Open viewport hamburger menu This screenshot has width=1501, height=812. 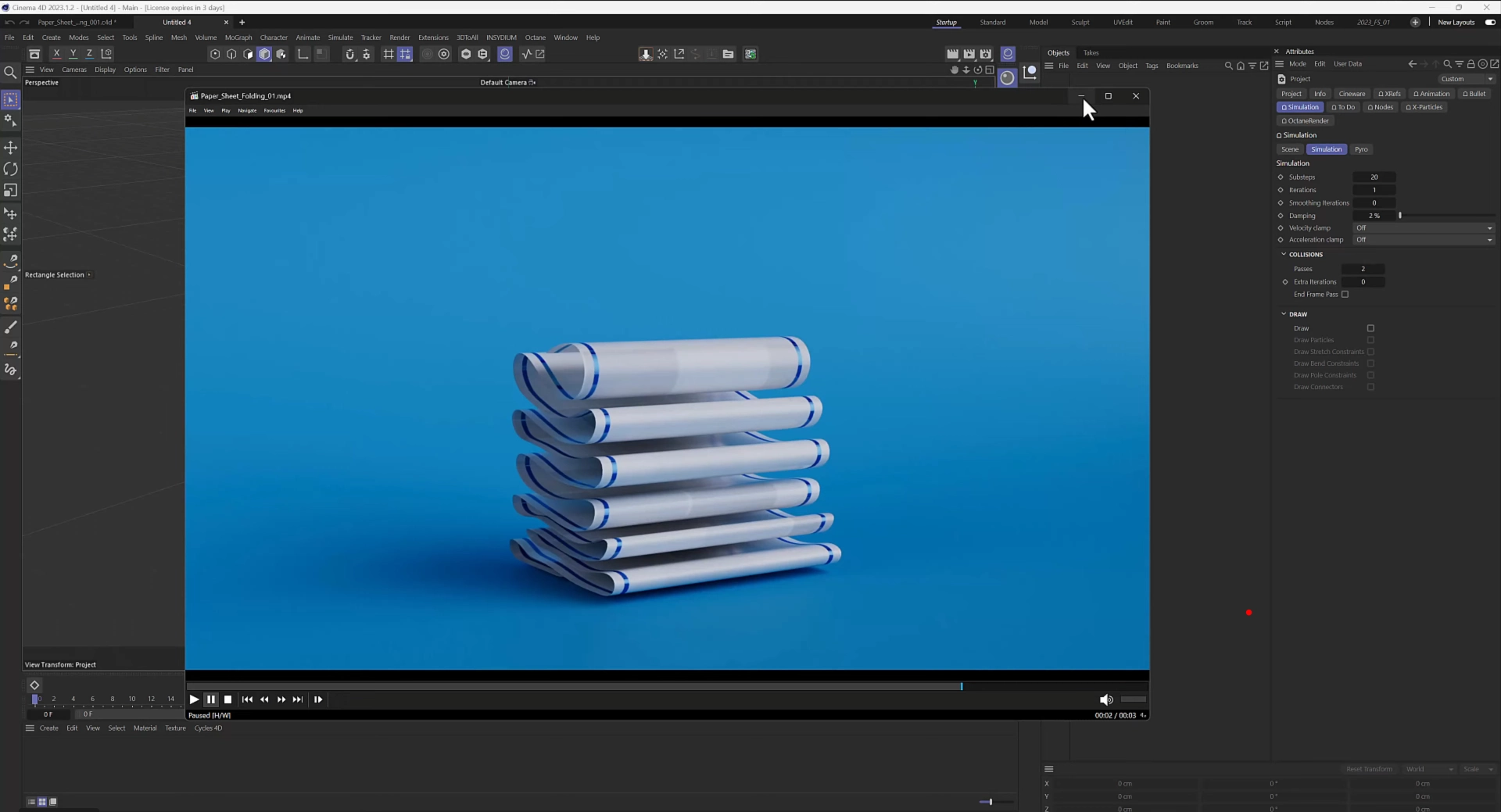(x=30, y=70)
